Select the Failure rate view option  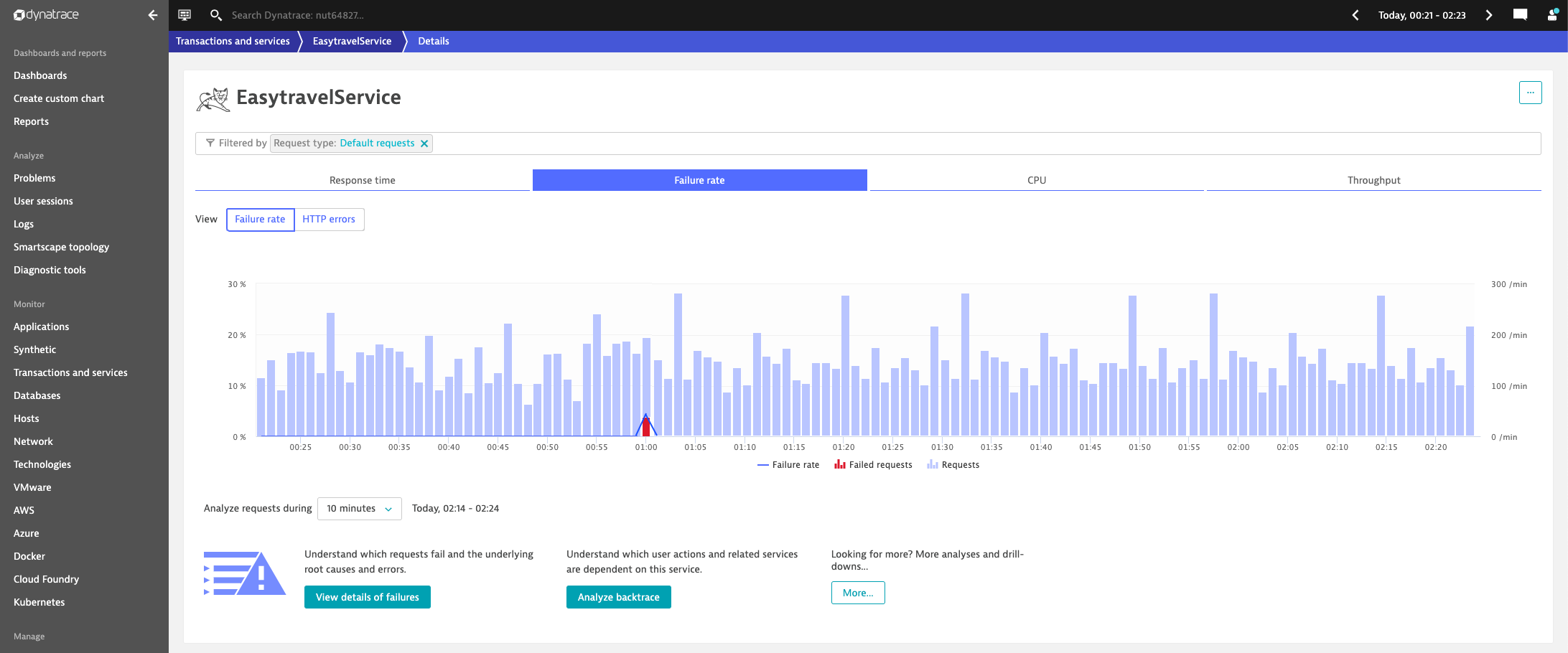[260, 220]
